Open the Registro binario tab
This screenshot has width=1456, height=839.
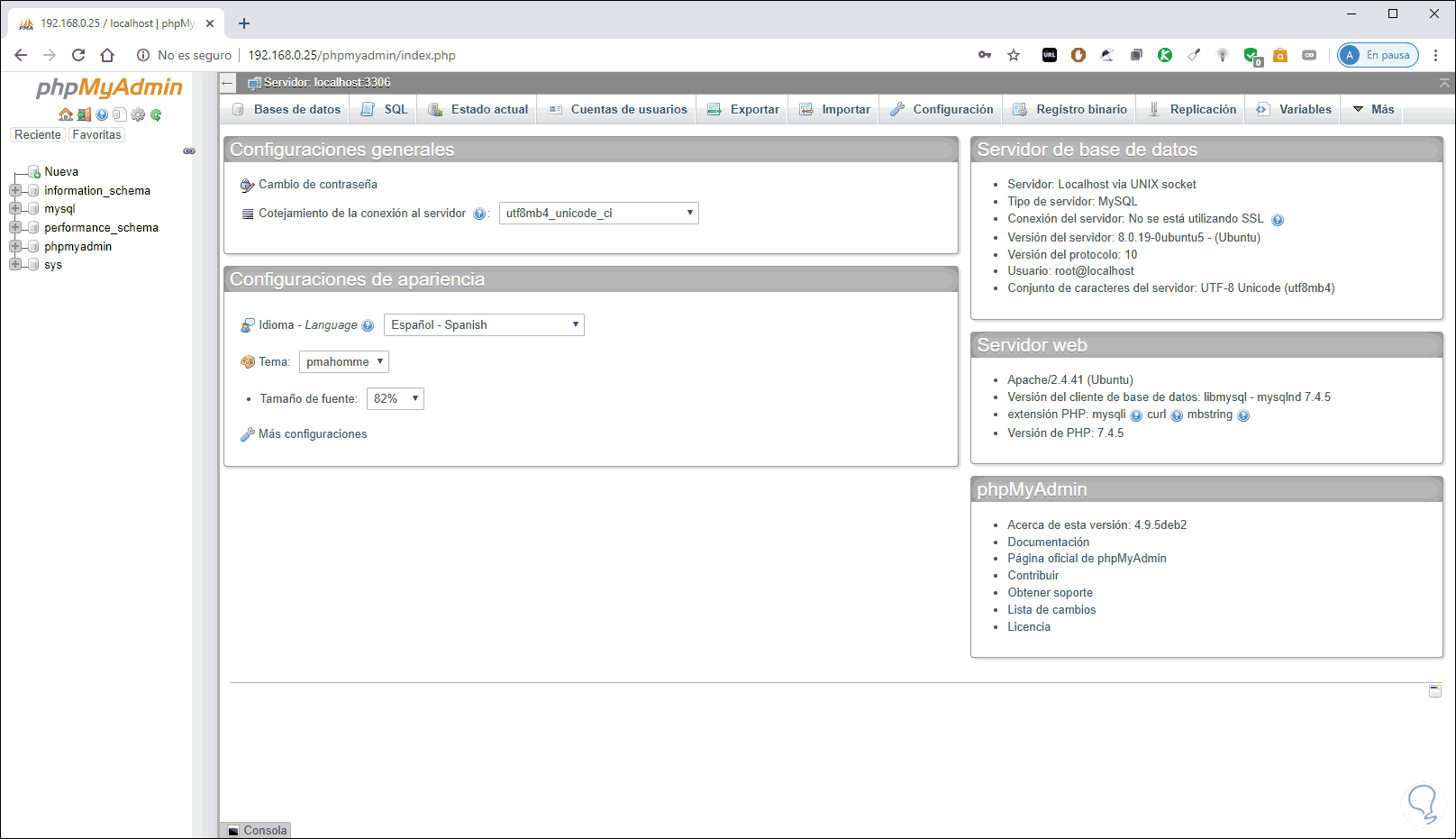coord(1069,109)
